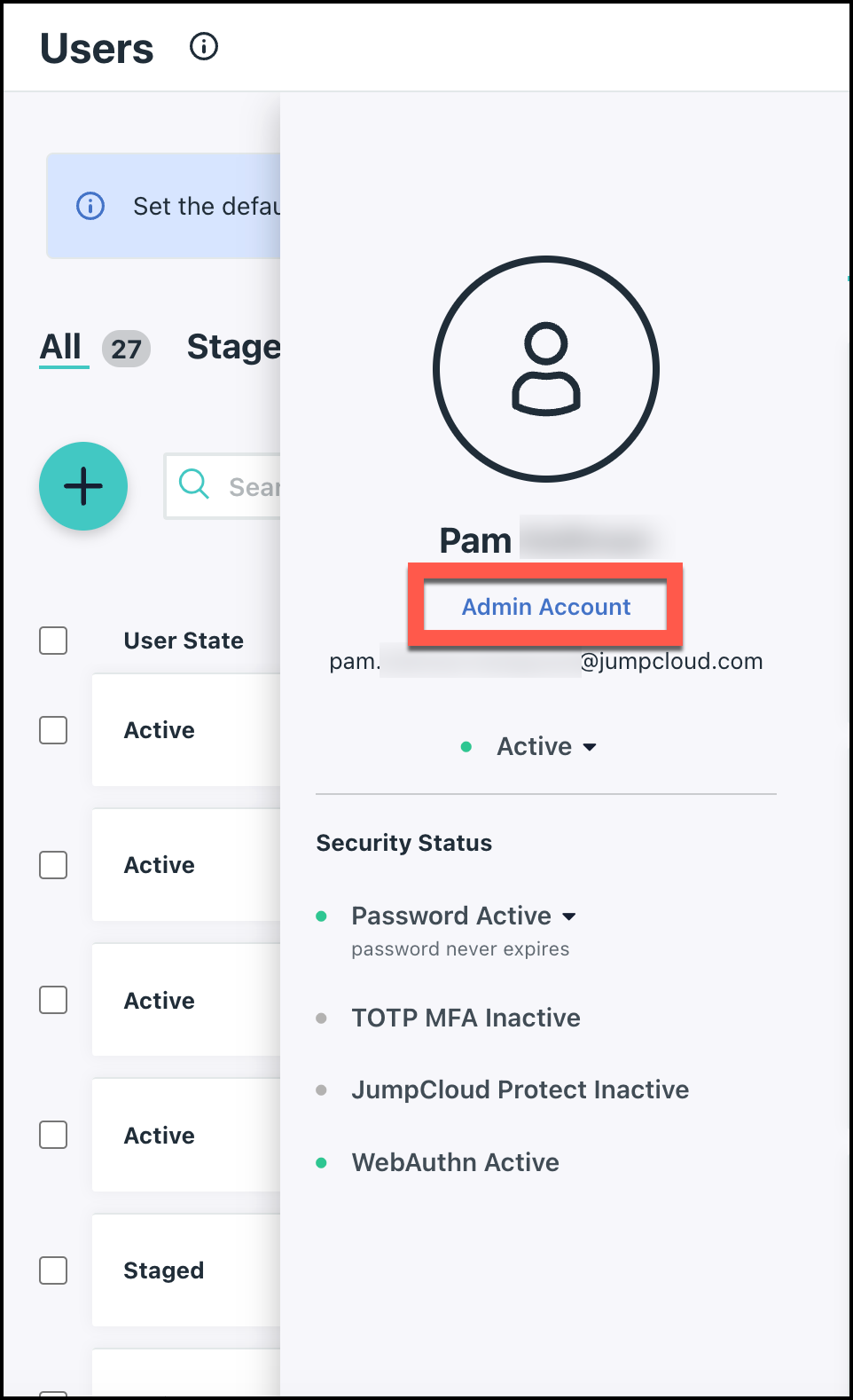853x1400 pixels.
Task: Tick the checkbox for the second Active user
Action: (53, 865)
